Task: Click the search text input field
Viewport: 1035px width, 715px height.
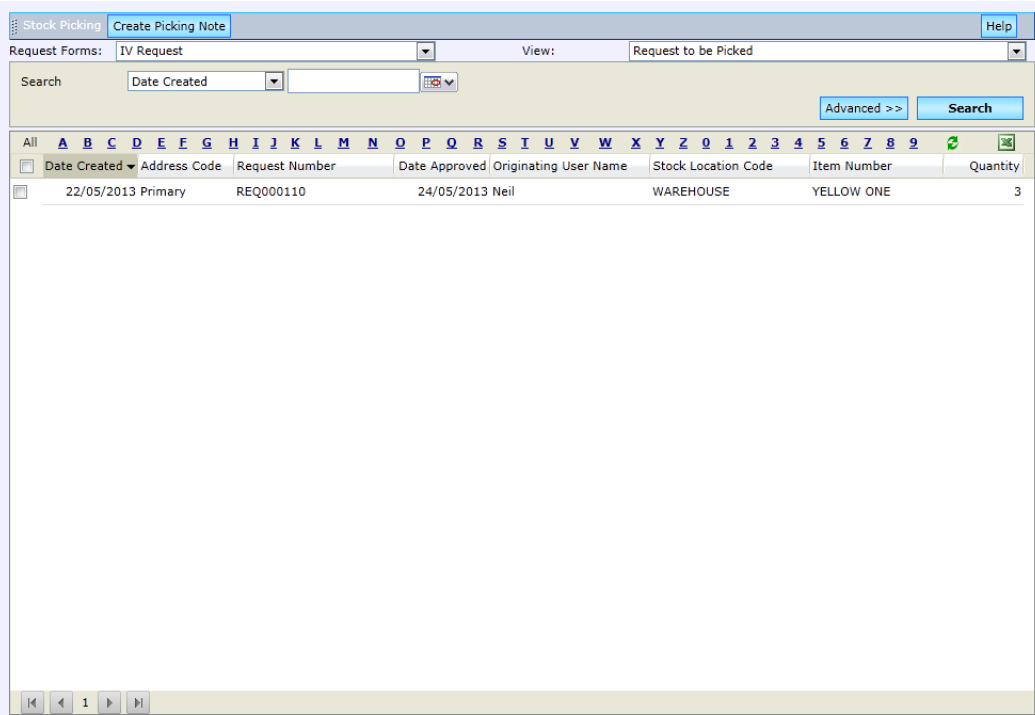Action: pos(353,82)
